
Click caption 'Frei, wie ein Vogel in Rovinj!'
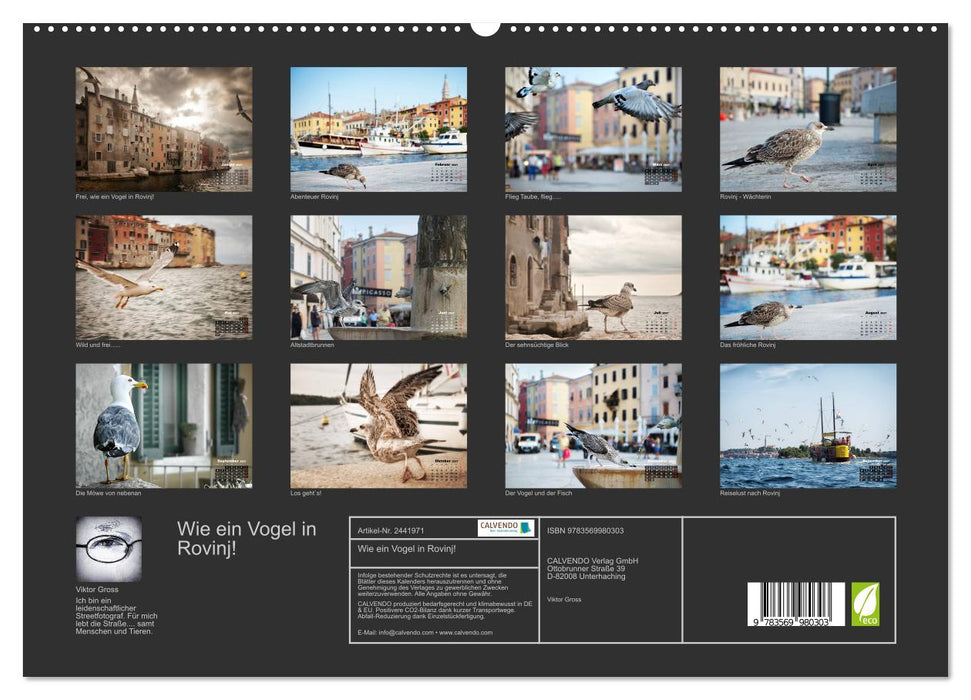pos(115,196)
